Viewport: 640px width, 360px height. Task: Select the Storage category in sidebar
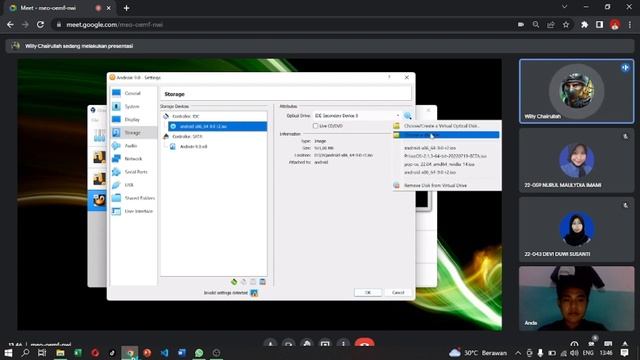133,132
